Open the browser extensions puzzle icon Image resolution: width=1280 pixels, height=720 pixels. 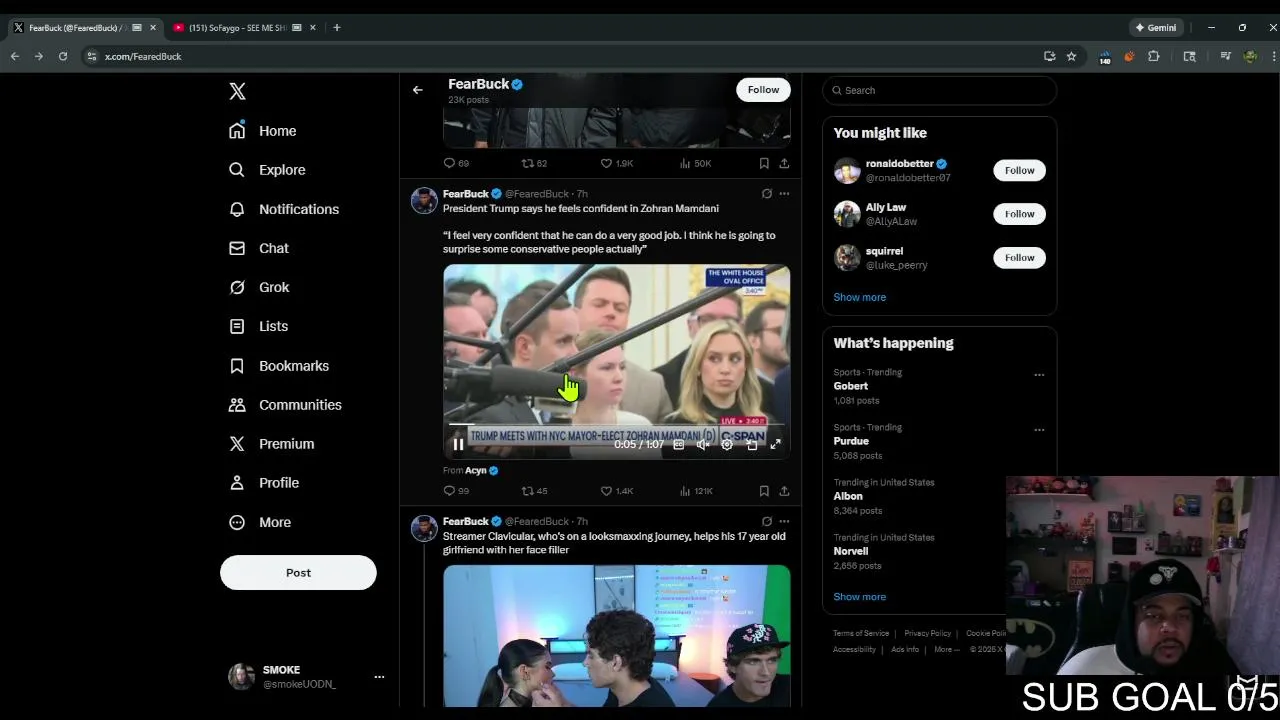pos(1154,57)
